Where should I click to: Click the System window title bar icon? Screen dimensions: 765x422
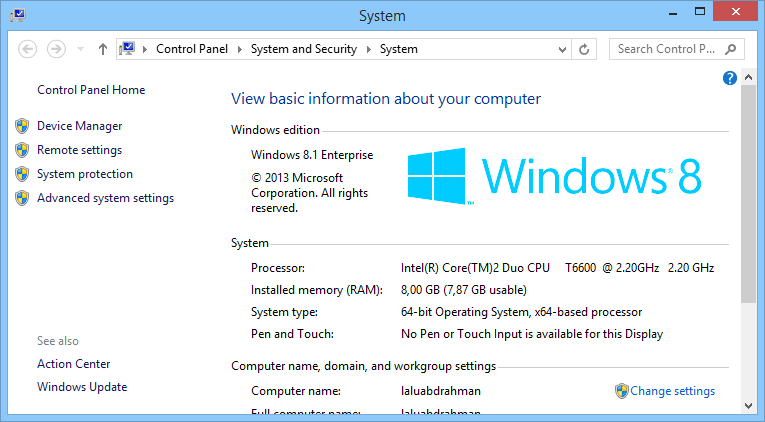click(x=18, y=16)
